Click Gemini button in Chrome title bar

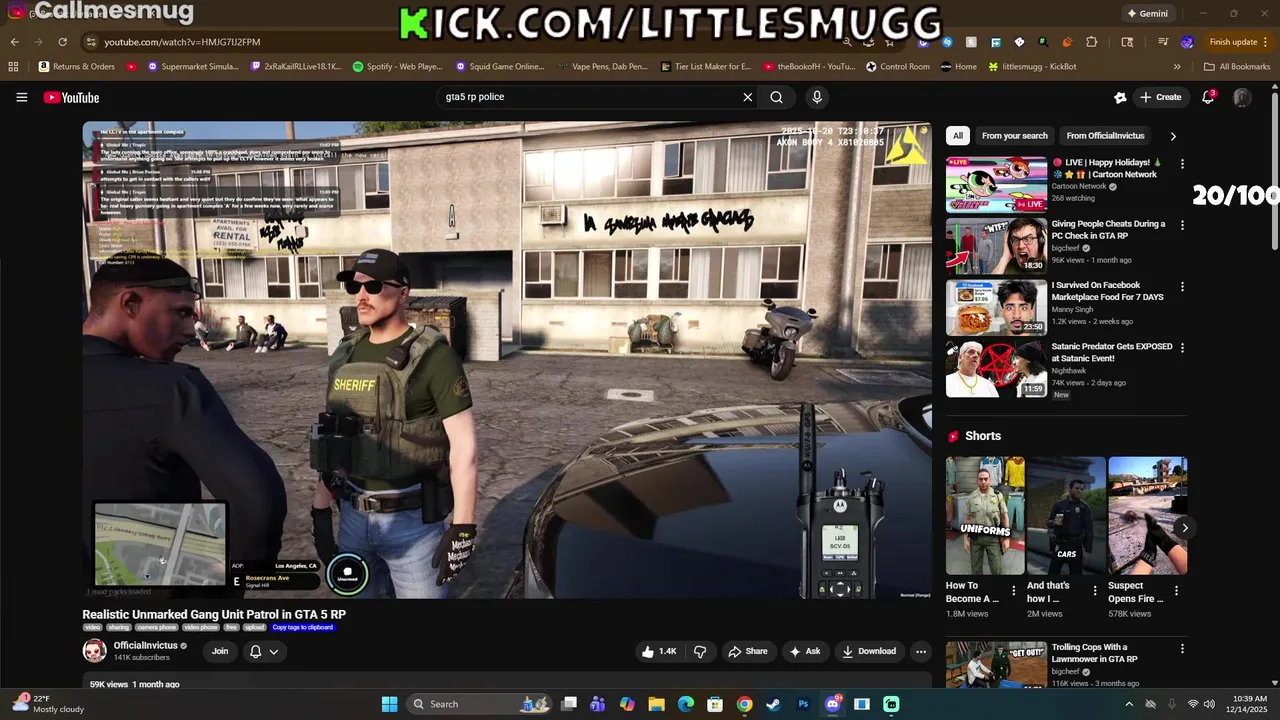point(1147,13)
